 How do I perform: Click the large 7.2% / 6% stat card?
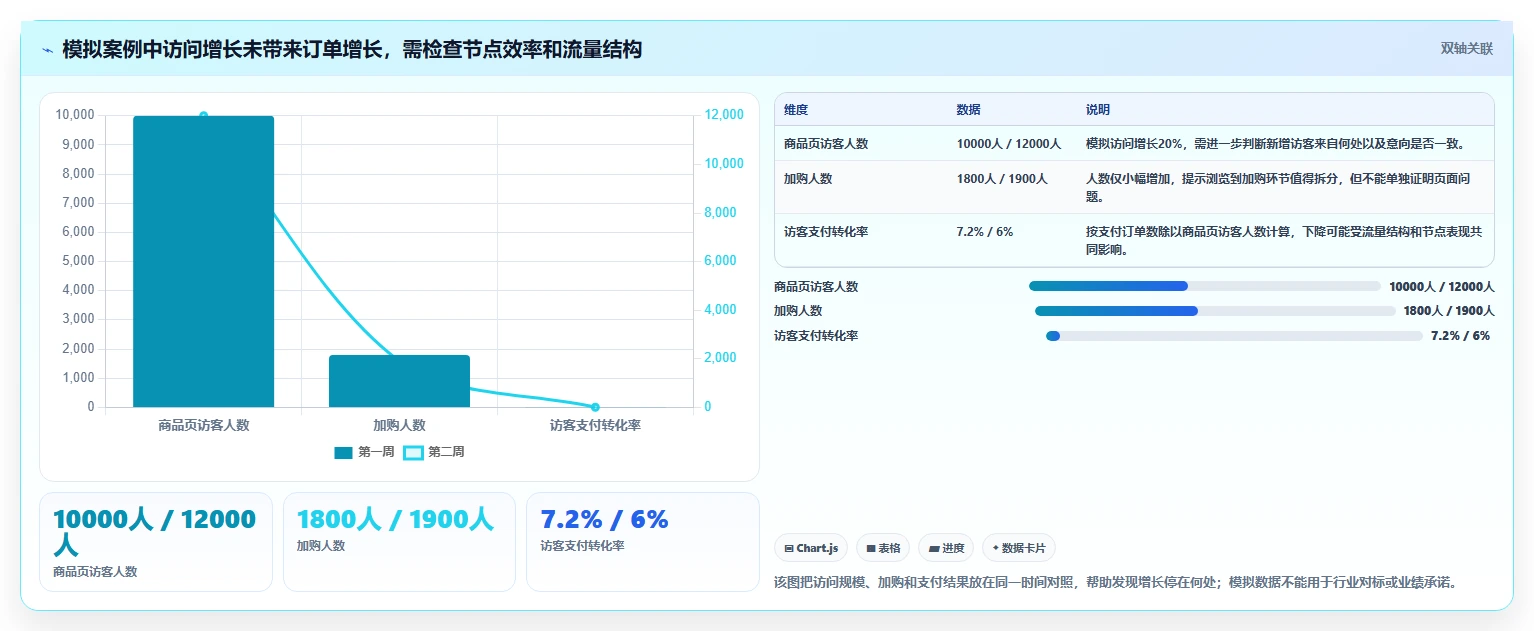pos(643,542)
